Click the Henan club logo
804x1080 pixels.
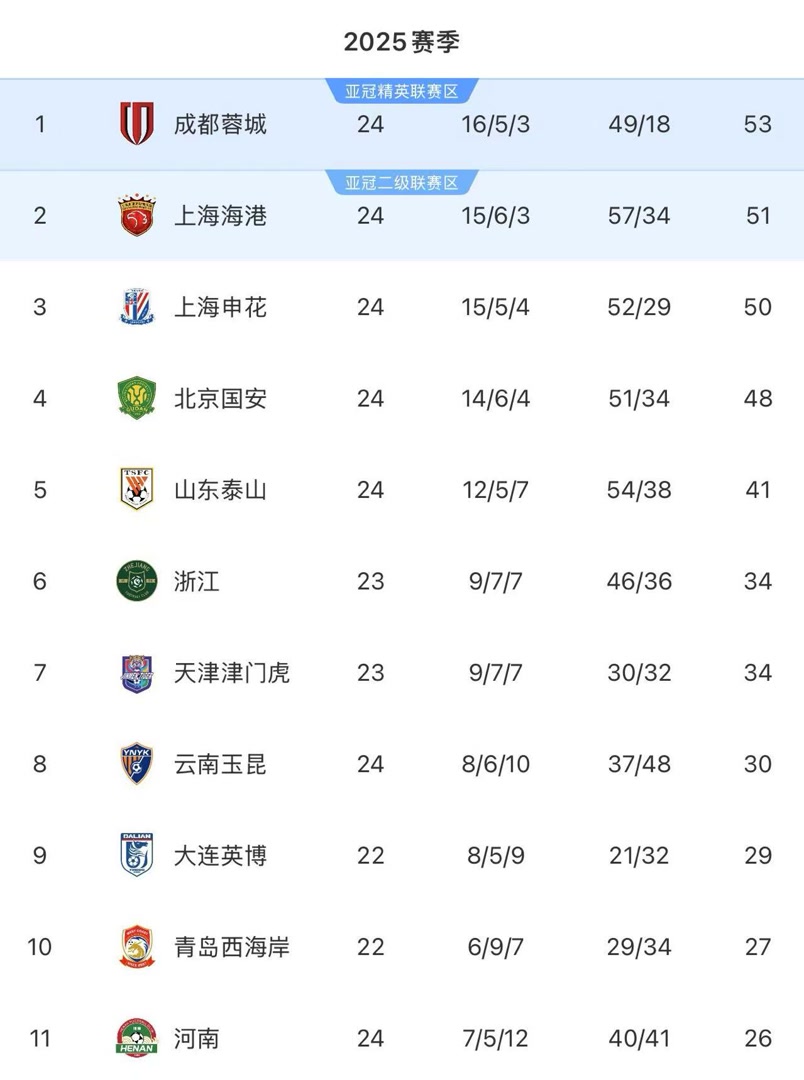coord(135,1039)
